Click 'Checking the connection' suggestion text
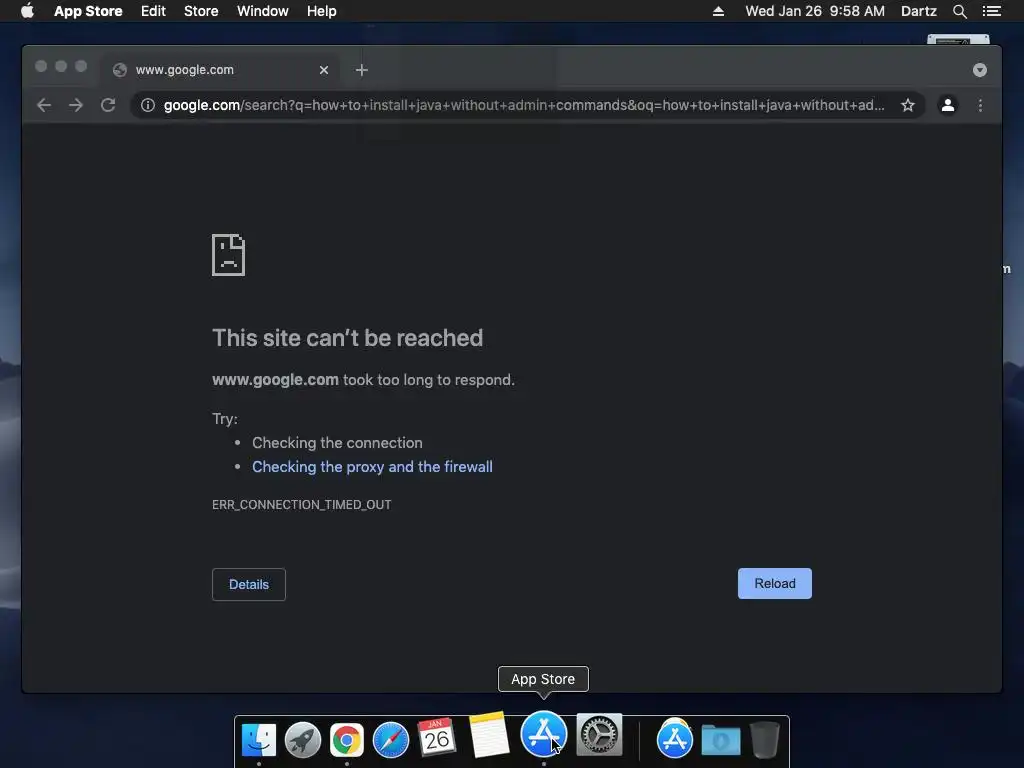This screenshot has height=768, width=1024. click(337, 443)
